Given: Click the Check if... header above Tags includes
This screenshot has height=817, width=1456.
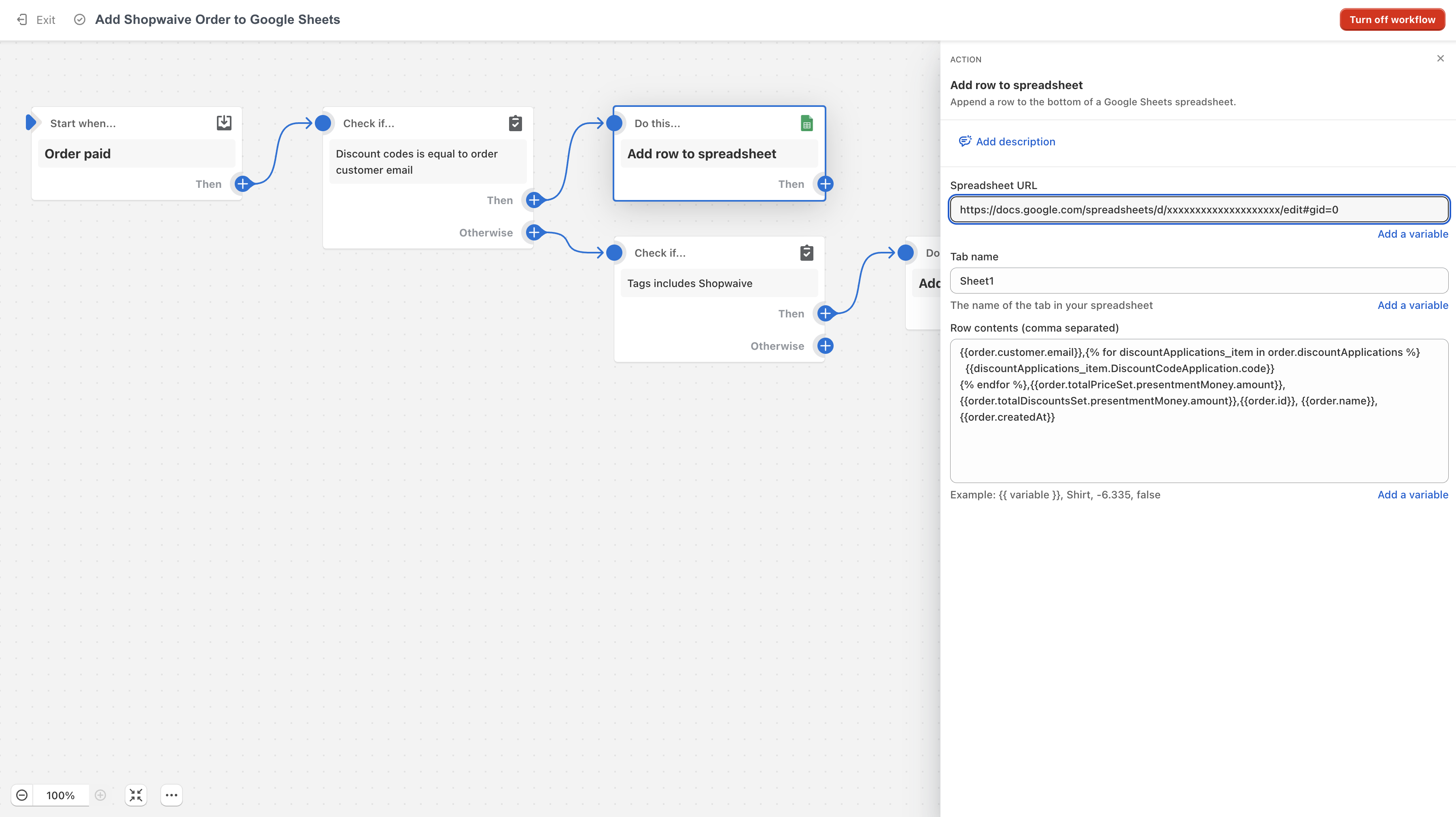Looking at the screenshot, I should (x=660, y=253).
